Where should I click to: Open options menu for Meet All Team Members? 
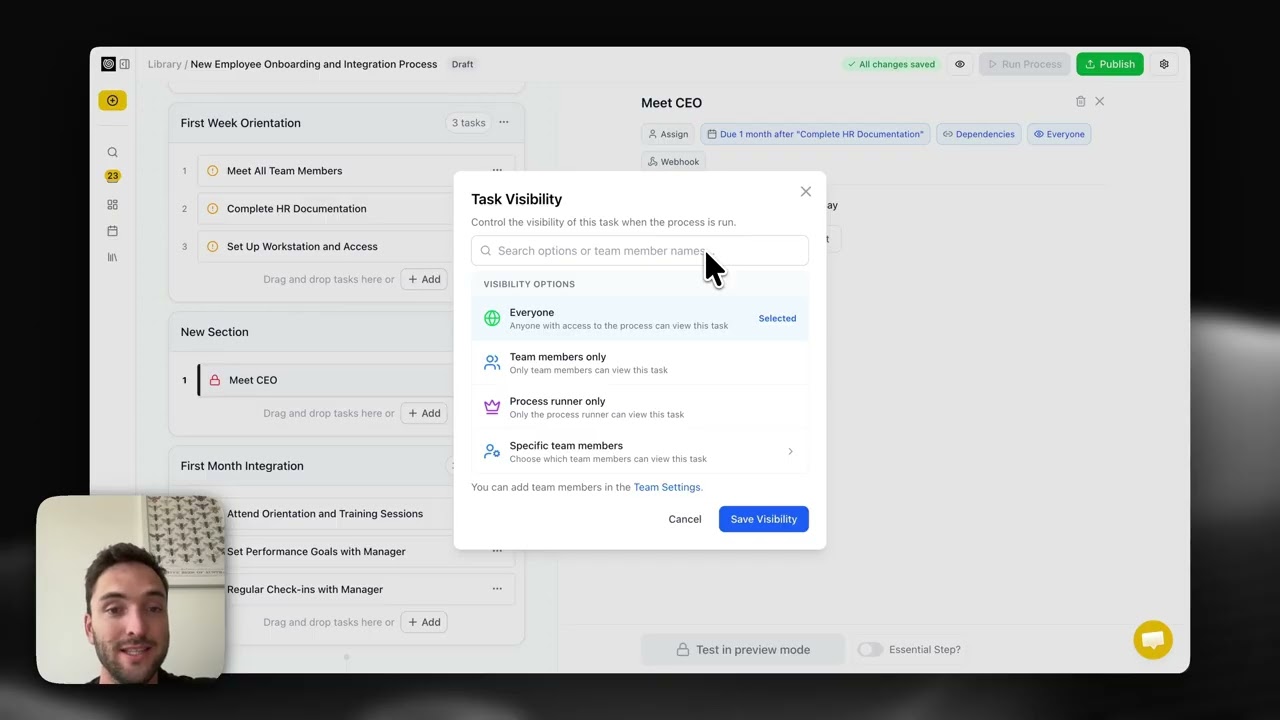tap(497, 170)
